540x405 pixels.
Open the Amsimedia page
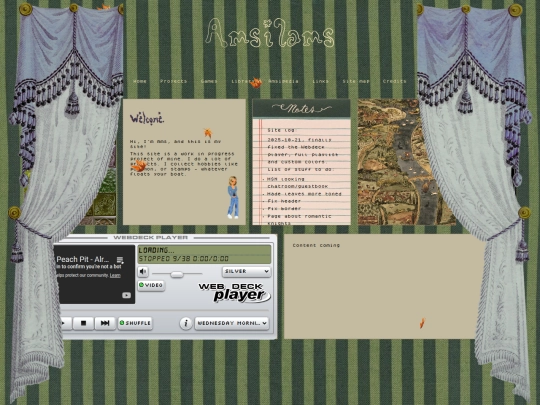click(x=283, y=81)
